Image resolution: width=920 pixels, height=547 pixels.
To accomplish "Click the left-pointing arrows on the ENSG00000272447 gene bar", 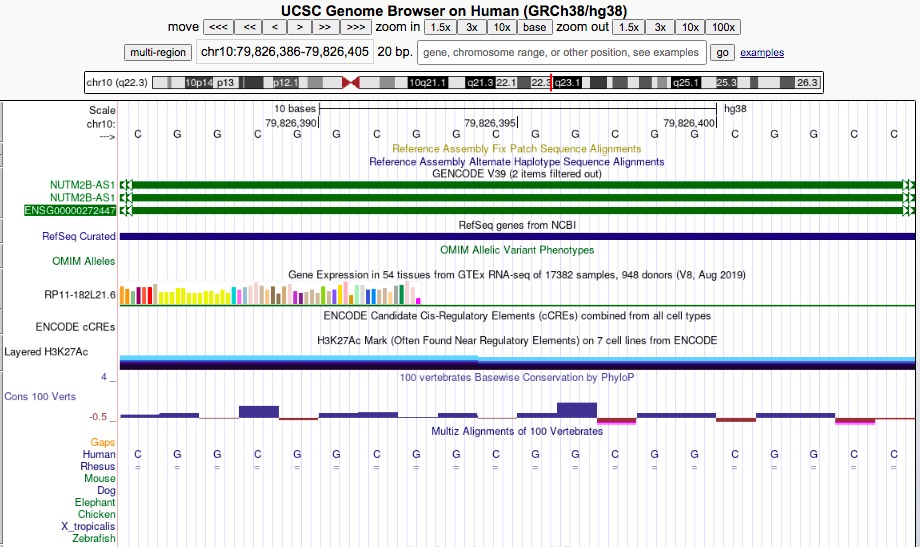I will [126, 210].
